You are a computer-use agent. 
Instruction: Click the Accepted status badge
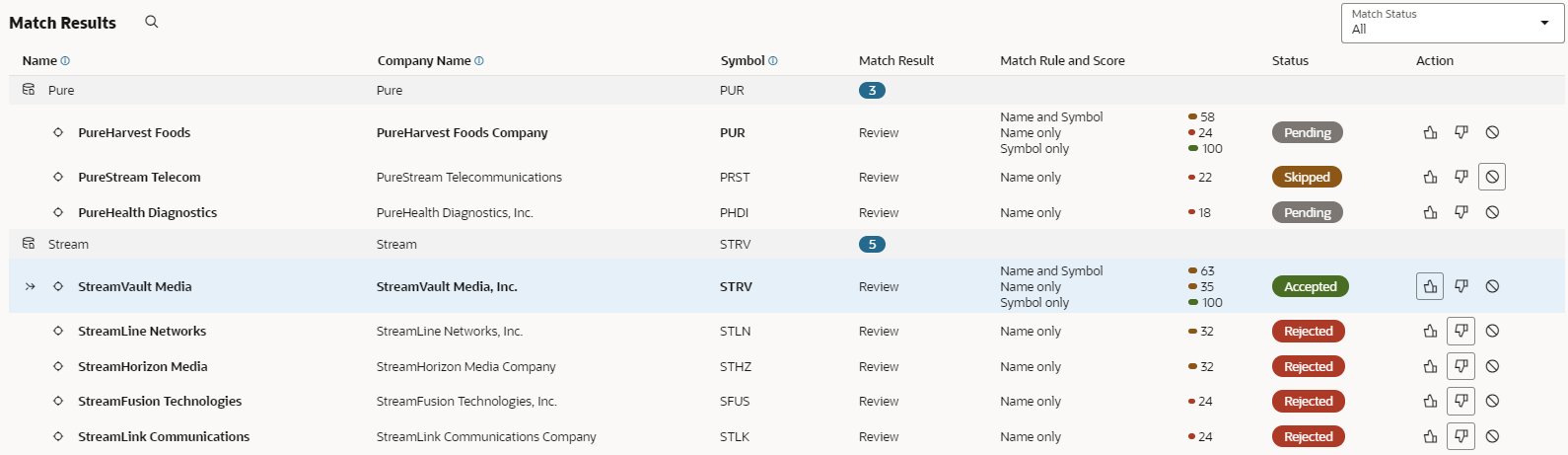pyautogui.click(x=1311, y=286)
